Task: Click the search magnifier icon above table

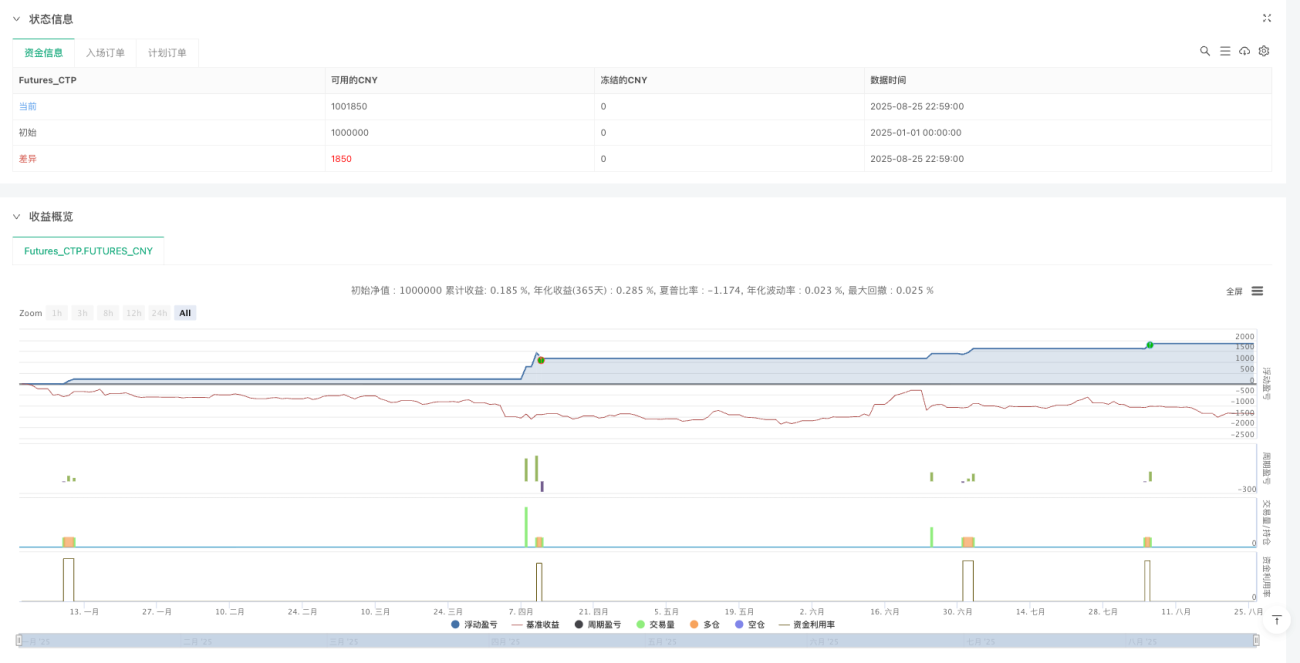Action: (1205, 51)
